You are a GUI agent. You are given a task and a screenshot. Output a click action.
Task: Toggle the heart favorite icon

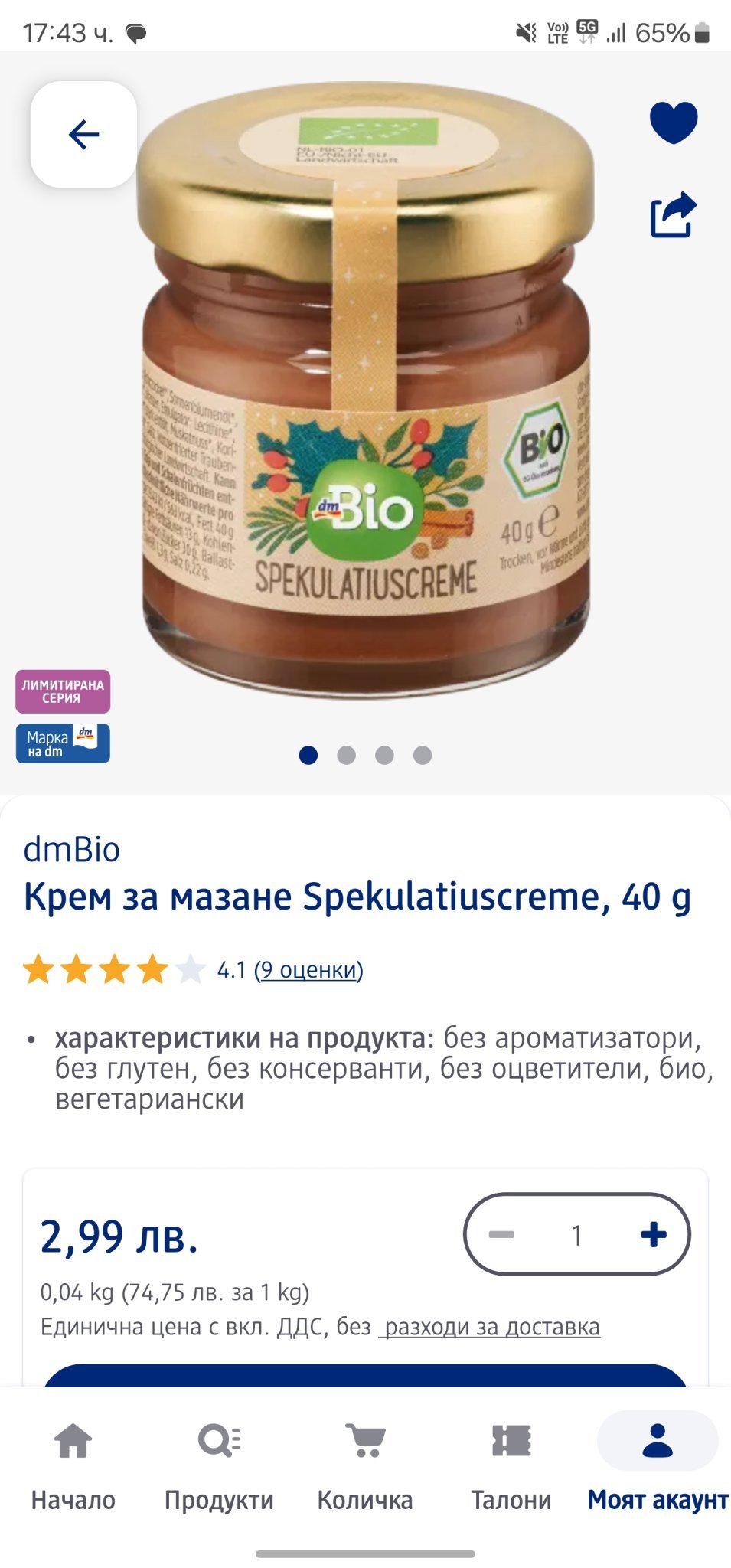click(x=674, y=122)
